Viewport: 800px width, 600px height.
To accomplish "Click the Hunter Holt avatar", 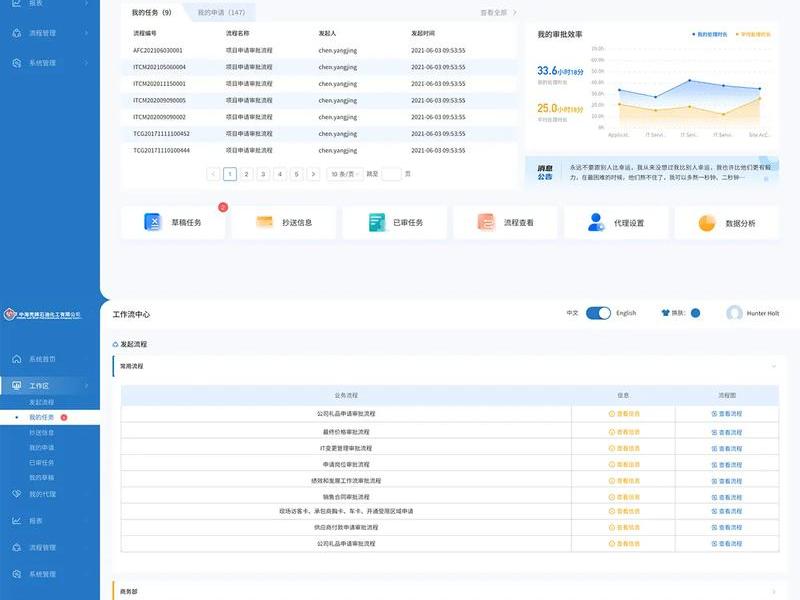I will 734,313.
